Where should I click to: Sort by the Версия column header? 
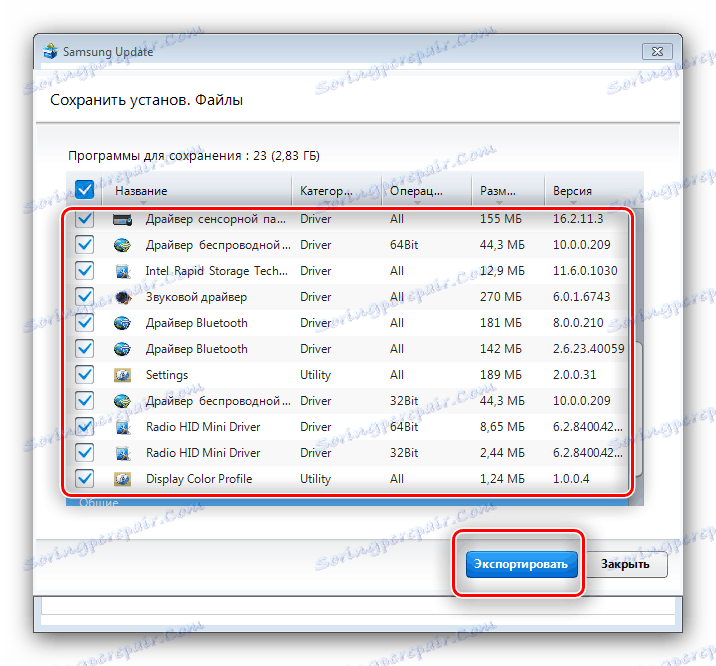[594, 191]
